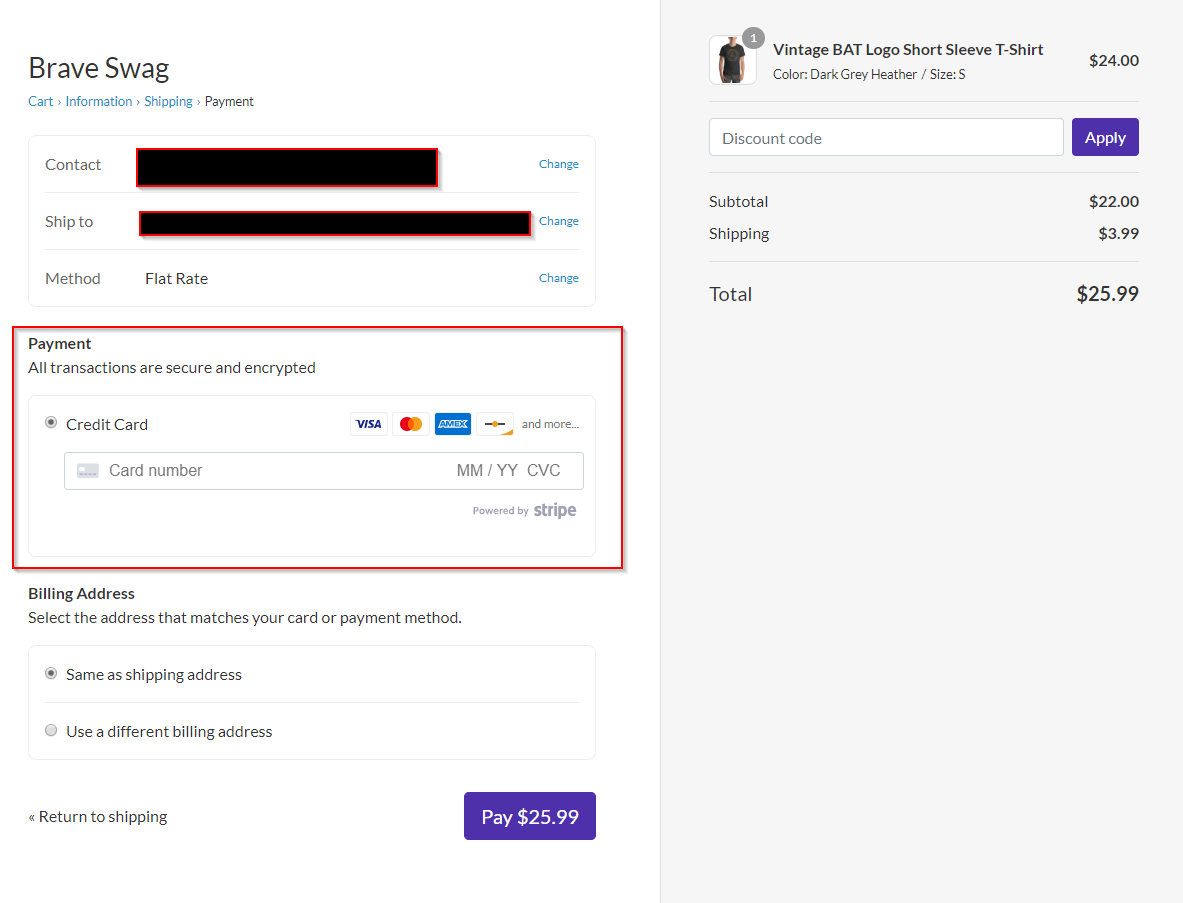The width and height of the screenshot is (1183, 903).
Task: Click the Pay $25.99 button
Action: tap(530, 816)
